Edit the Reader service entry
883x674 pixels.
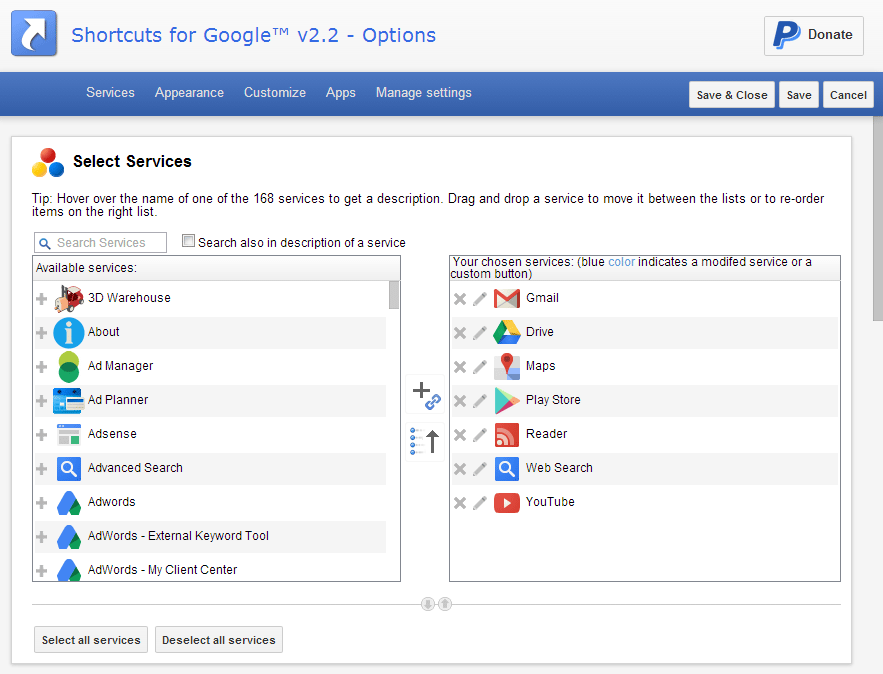click(x=480, y=435)
